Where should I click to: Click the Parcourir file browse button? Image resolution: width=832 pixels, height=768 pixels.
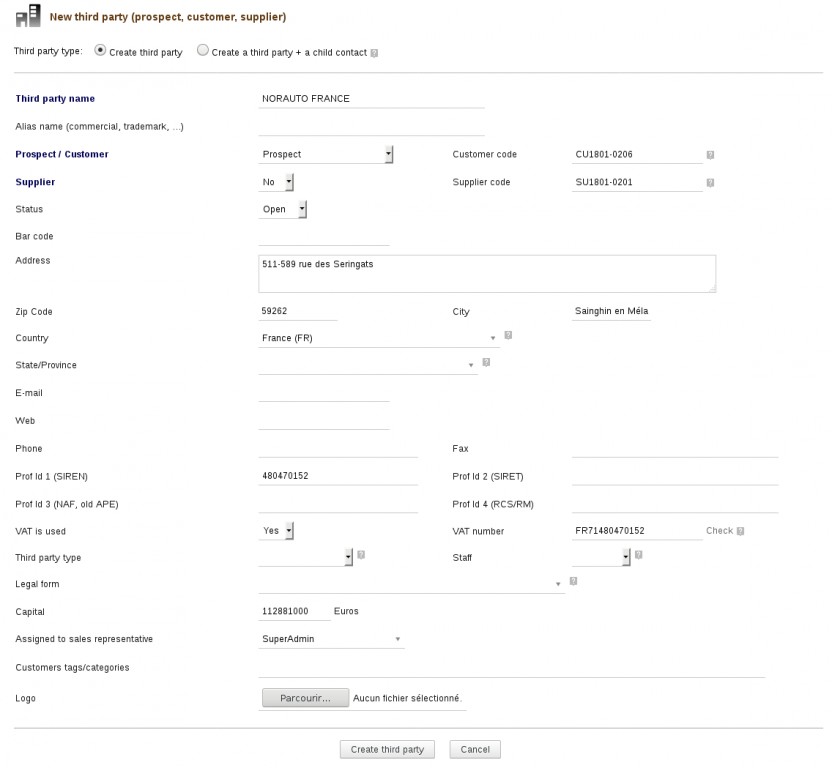click(x=305, y=698)
